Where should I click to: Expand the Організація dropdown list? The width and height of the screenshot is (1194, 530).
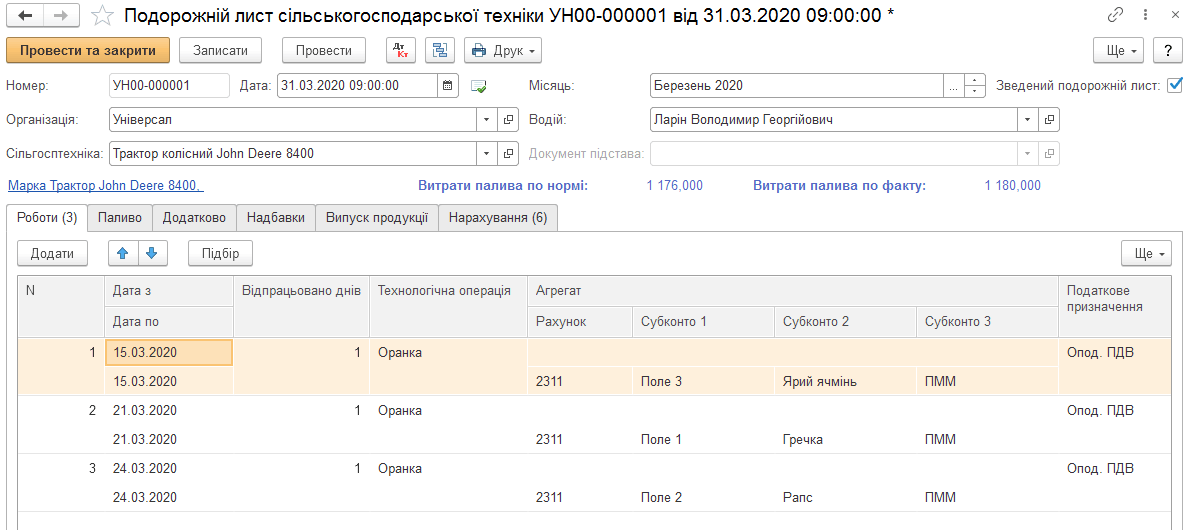point(487,120)
